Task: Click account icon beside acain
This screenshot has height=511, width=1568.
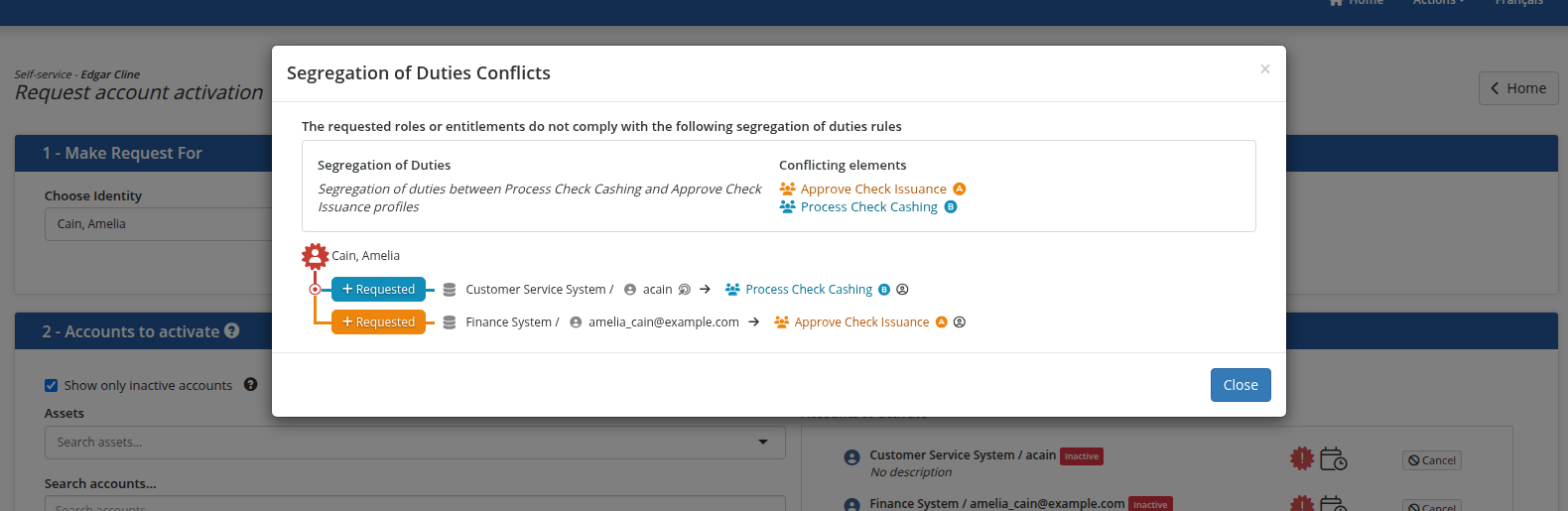Action: pos(630,290)
